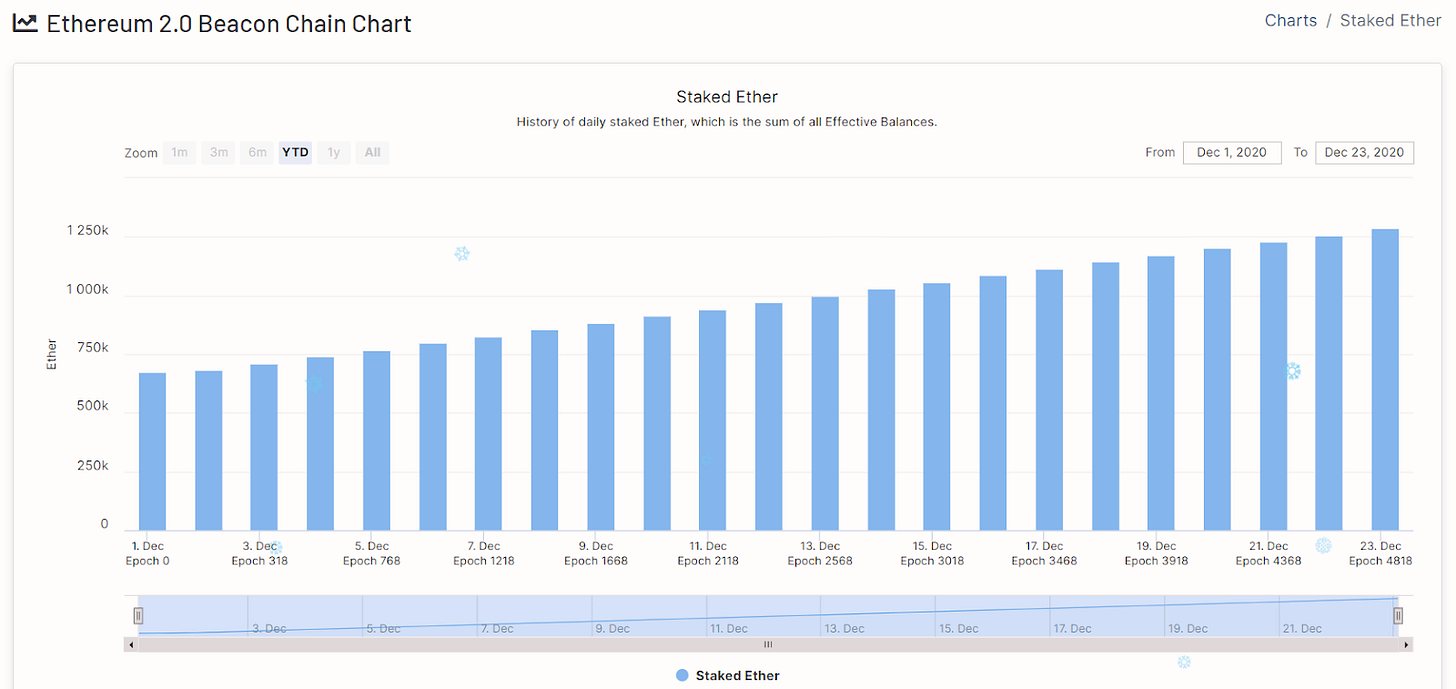1456x689 pixels.
Task: Click the left navigator range handle
Action: click(x=139, y=615)
